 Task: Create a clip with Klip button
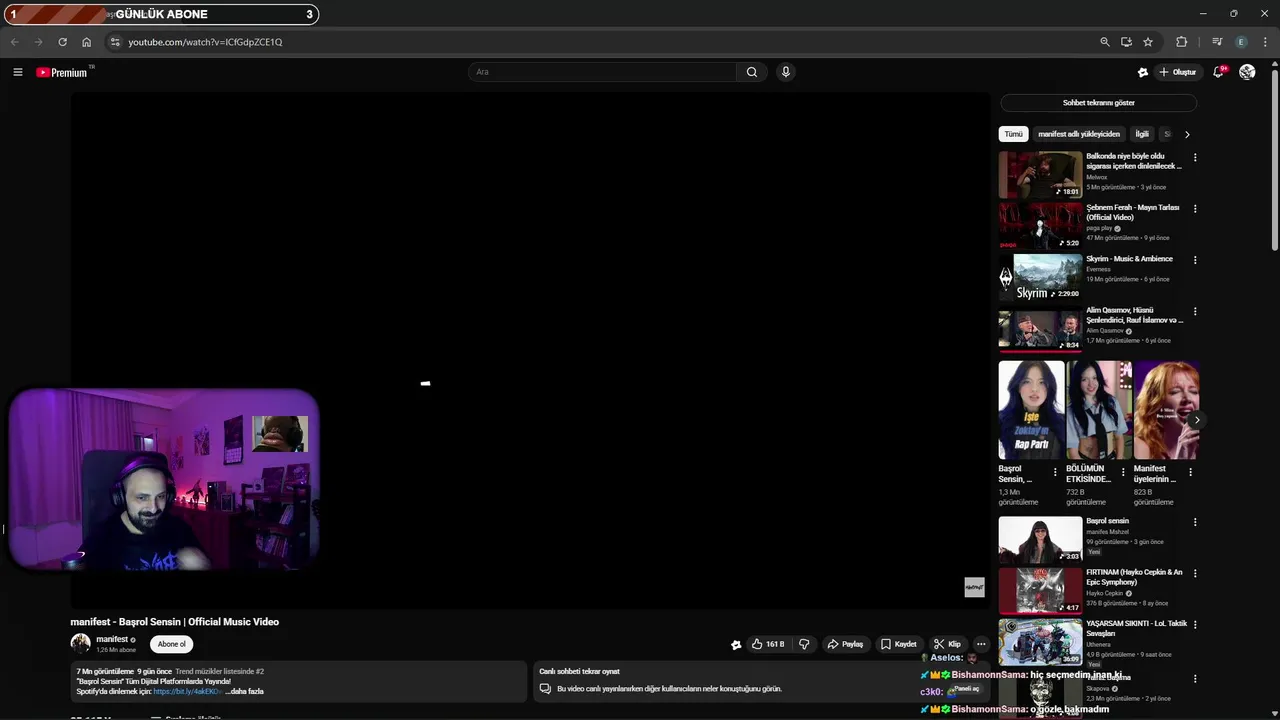point(947,644)
